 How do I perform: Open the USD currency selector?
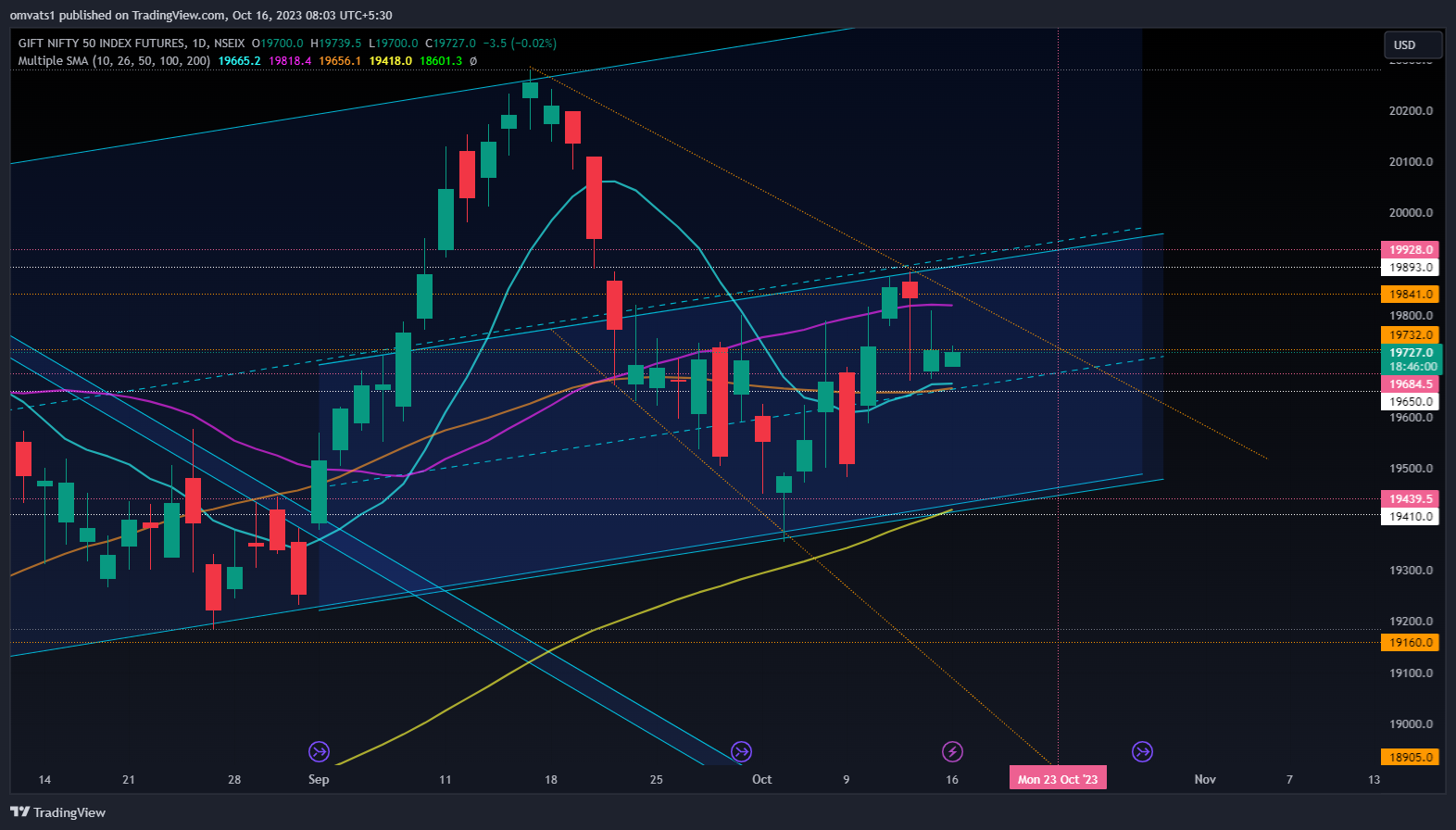(x=1413, y=44)
